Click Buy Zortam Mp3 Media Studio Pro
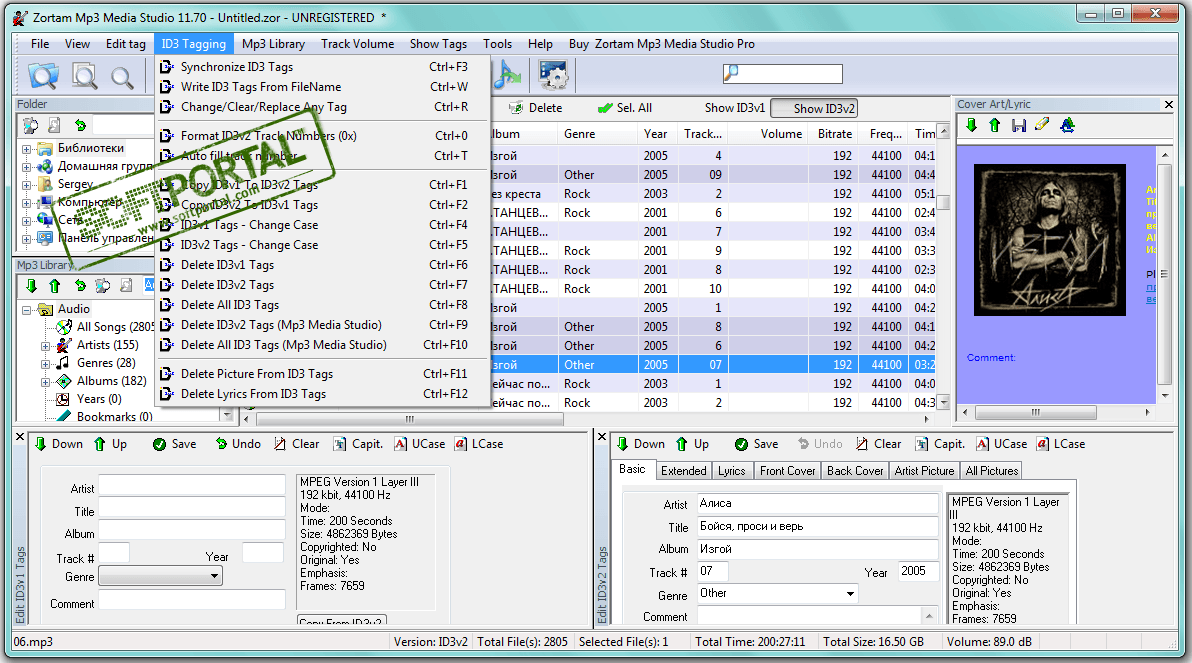This screenshot has height=663, width=1192. (661, 44)
